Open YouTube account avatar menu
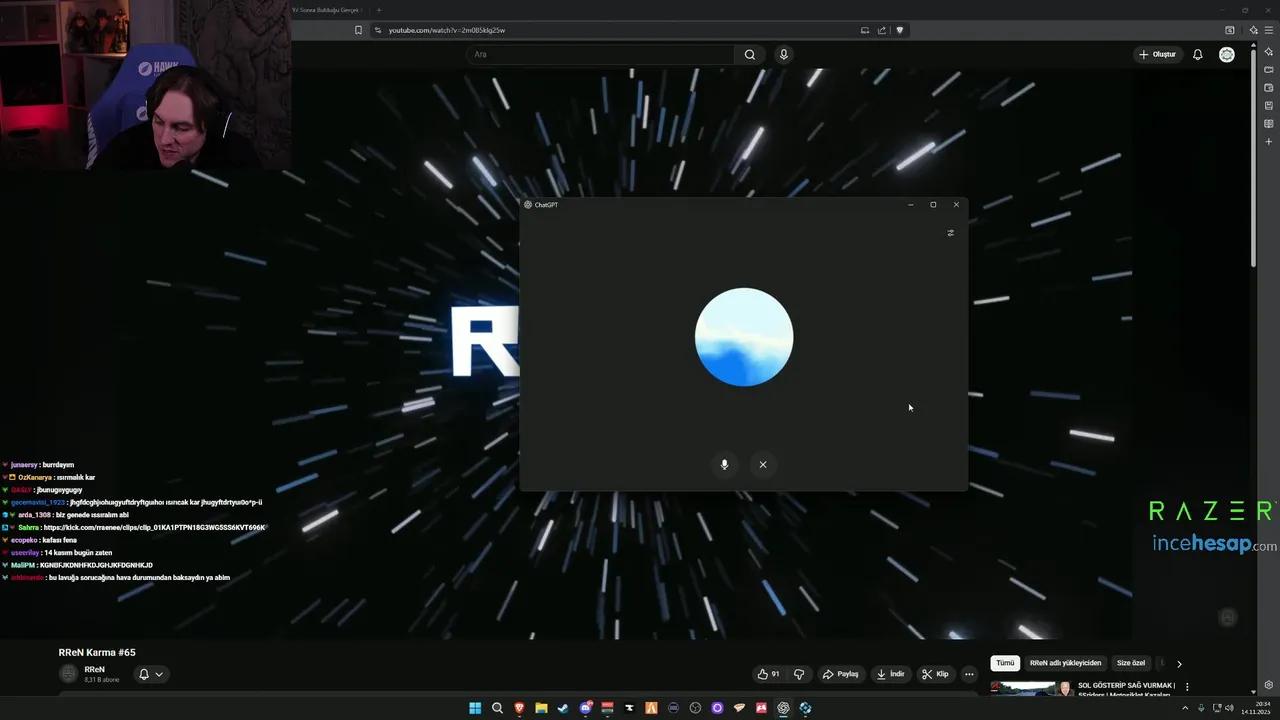Image resolution: width=1280 pixels, height=720 pixels. [x=1227, y=54]
